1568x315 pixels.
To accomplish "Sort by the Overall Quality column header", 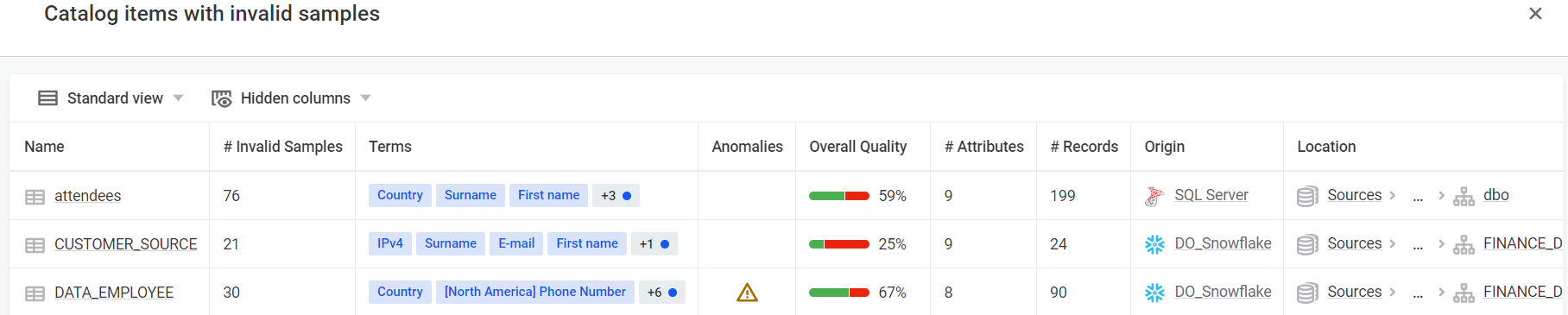I will 857,147.
